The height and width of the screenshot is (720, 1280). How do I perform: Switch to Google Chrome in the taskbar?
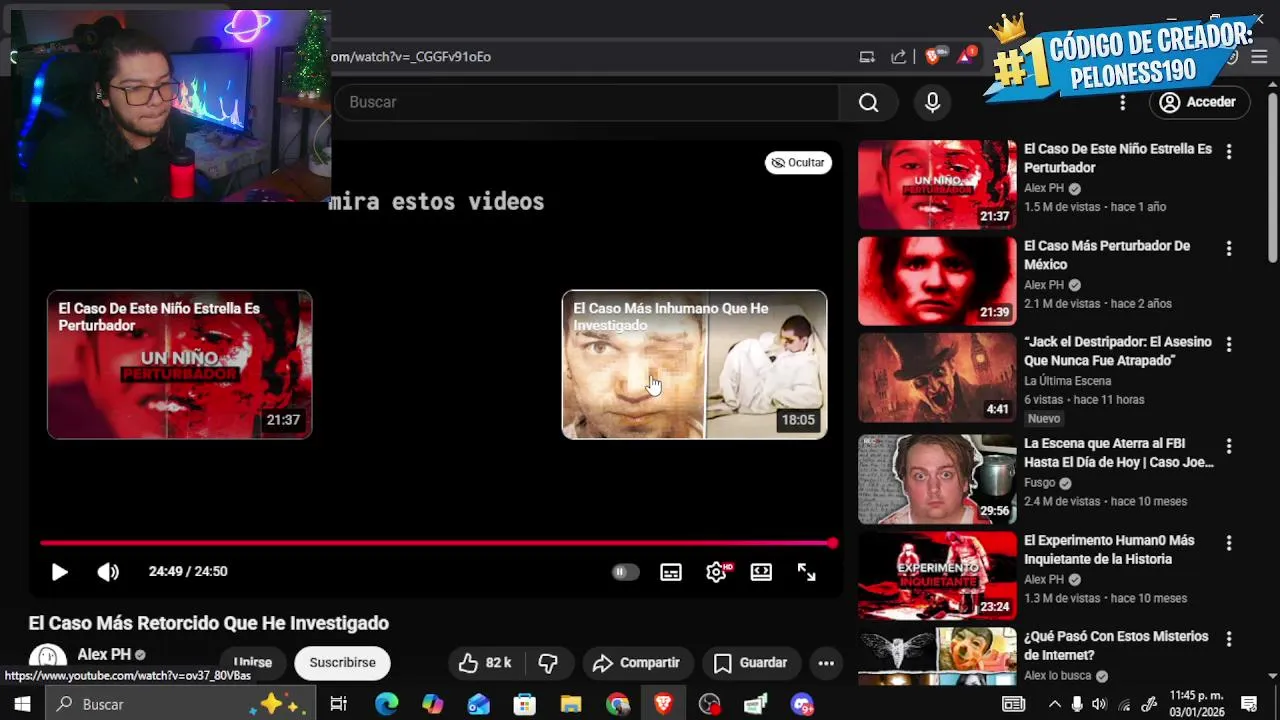tap(617, 704)
